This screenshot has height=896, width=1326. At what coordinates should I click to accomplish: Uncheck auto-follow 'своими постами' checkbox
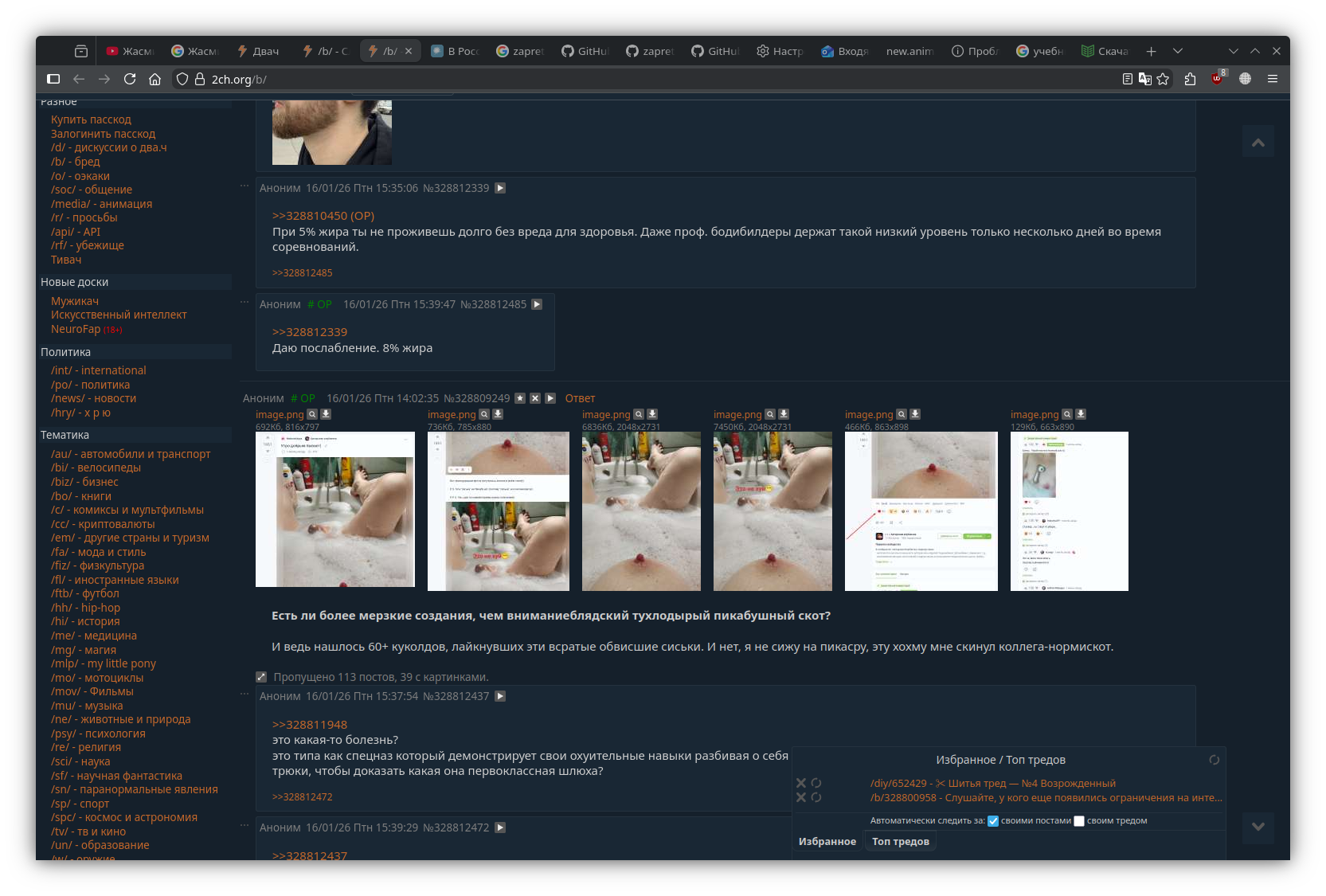(993, 821)
